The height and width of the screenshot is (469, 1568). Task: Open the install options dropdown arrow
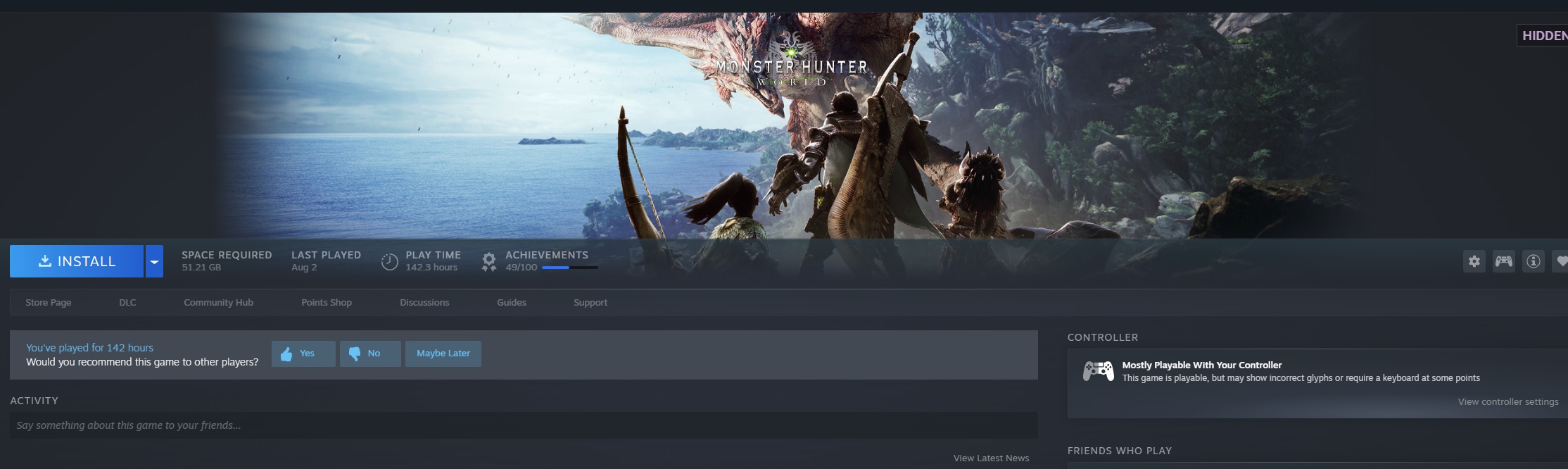pos(154,261)
